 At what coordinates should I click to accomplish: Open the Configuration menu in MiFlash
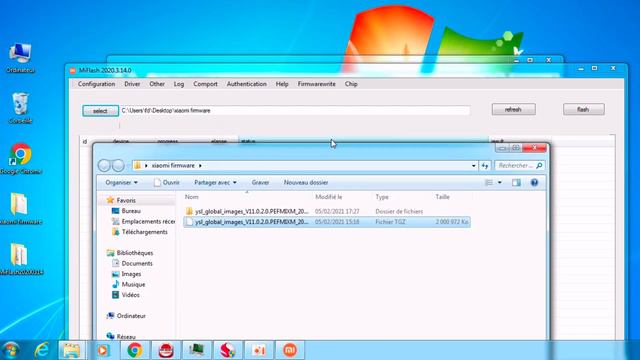96,84
